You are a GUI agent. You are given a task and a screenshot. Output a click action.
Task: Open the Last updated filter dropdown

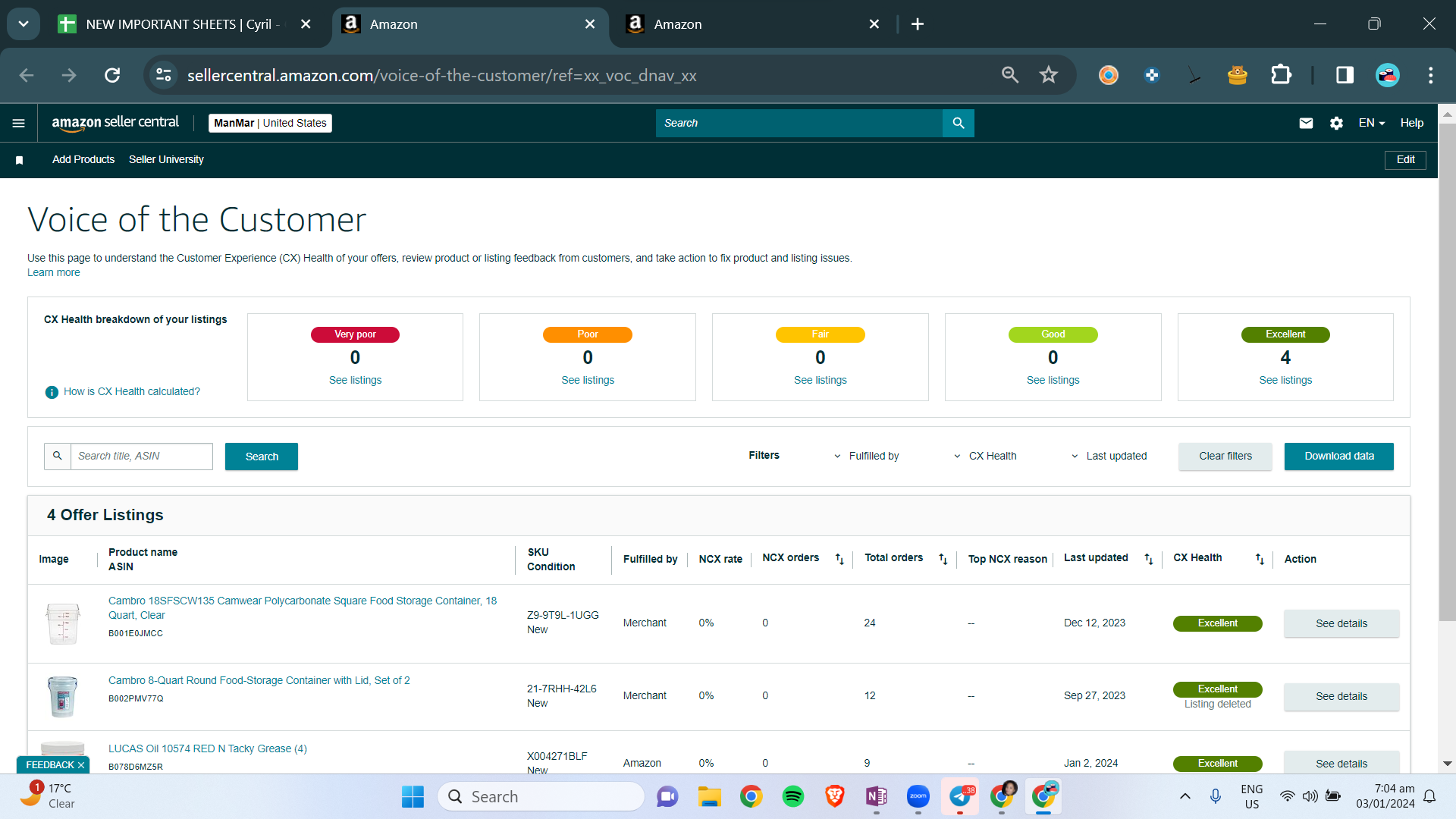pos(1109,456)
